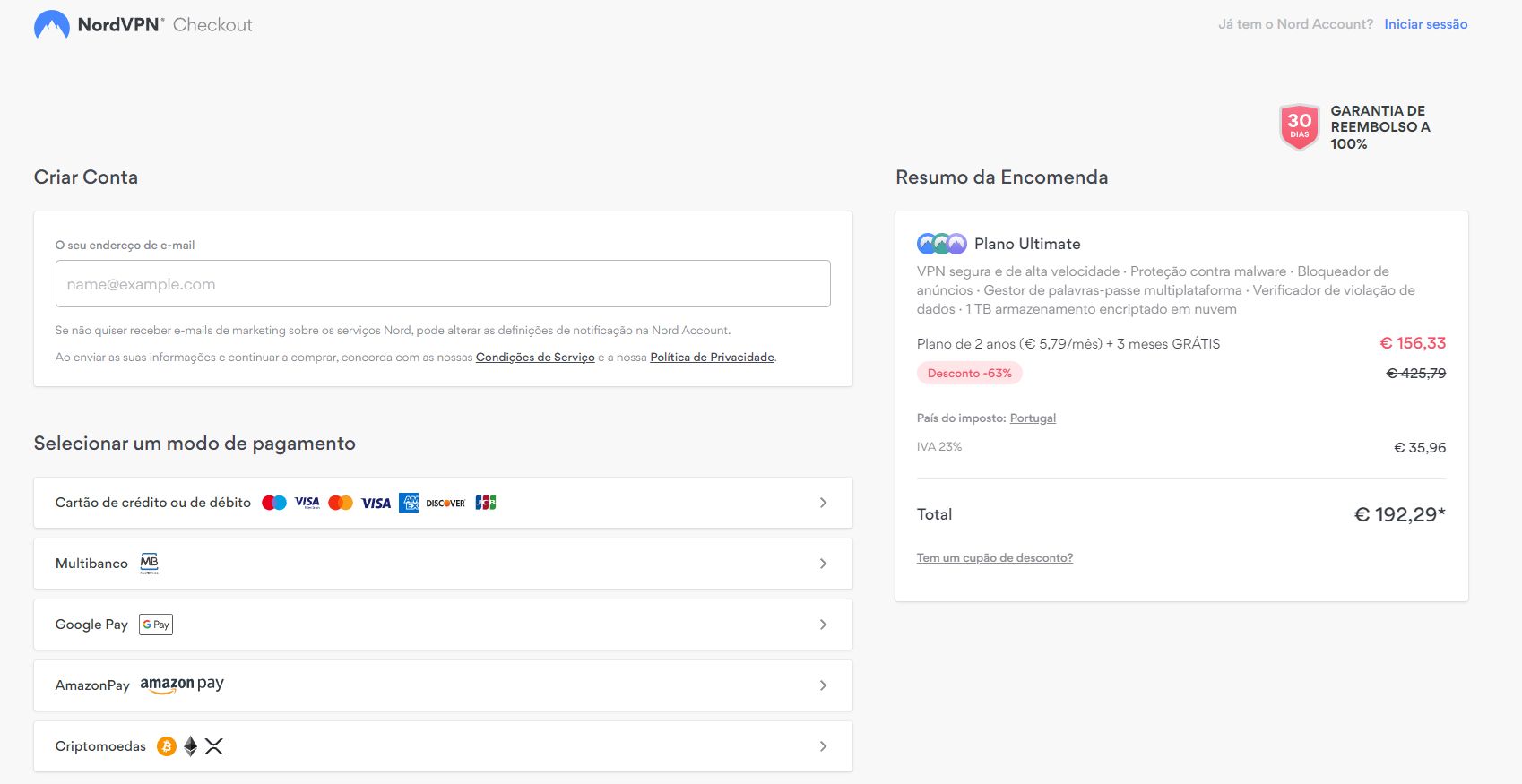Image resolution: width=1522 pixels, height=784 pixels.
Task: Choose Multibanco payment method
Action: (443, 564)
